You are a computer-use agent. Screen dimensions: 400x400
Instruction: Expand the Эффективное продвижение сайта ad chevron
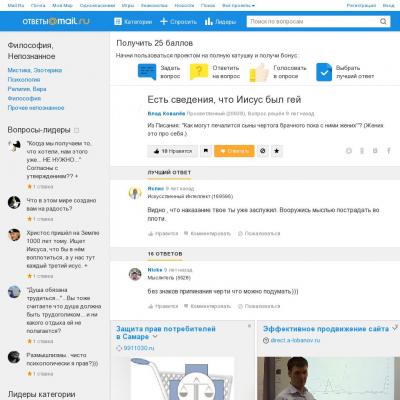(x=395, y=328)
